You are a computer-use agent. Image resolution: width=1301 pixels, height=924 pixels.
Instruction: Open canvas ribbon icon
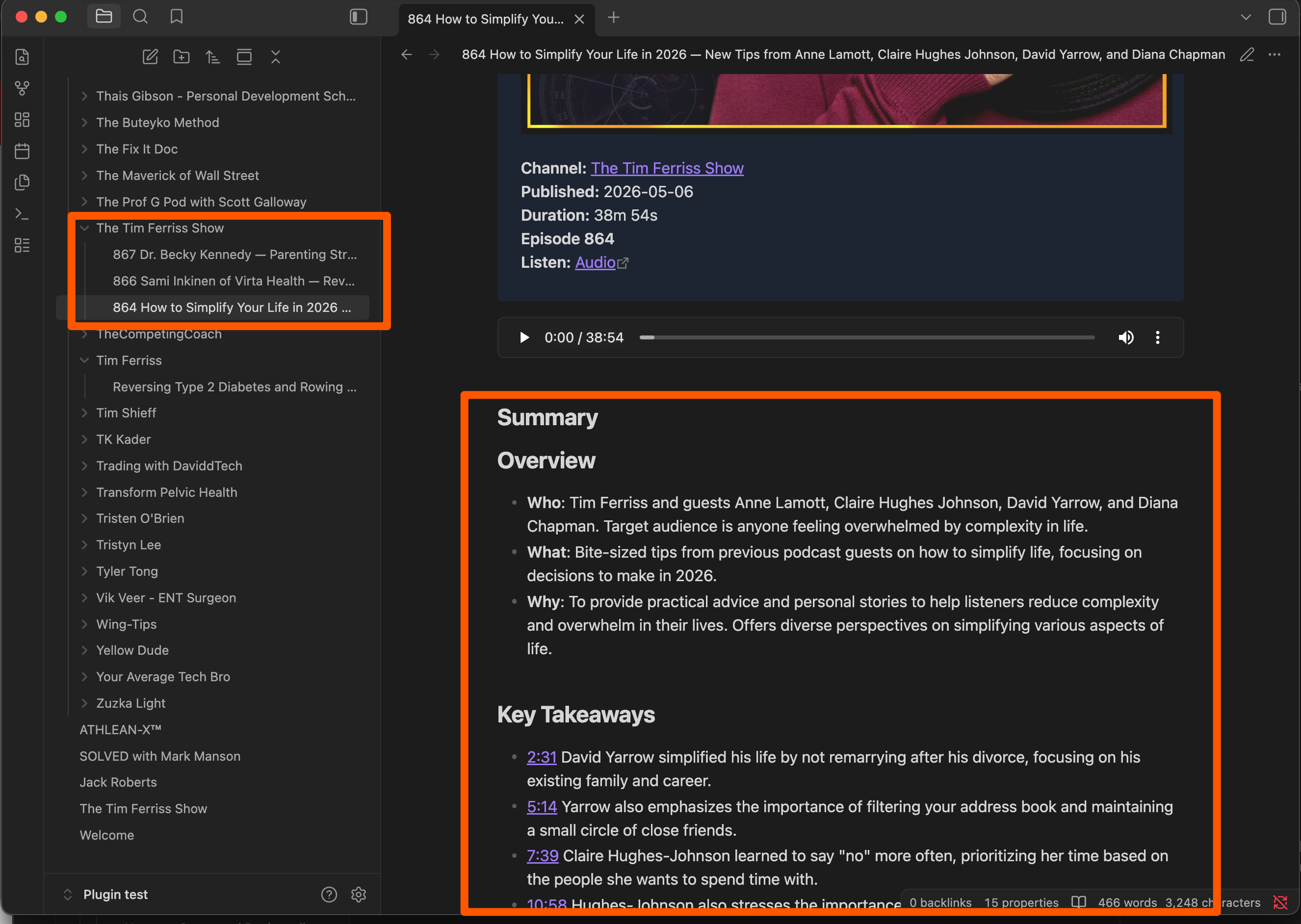click(22, 120)
